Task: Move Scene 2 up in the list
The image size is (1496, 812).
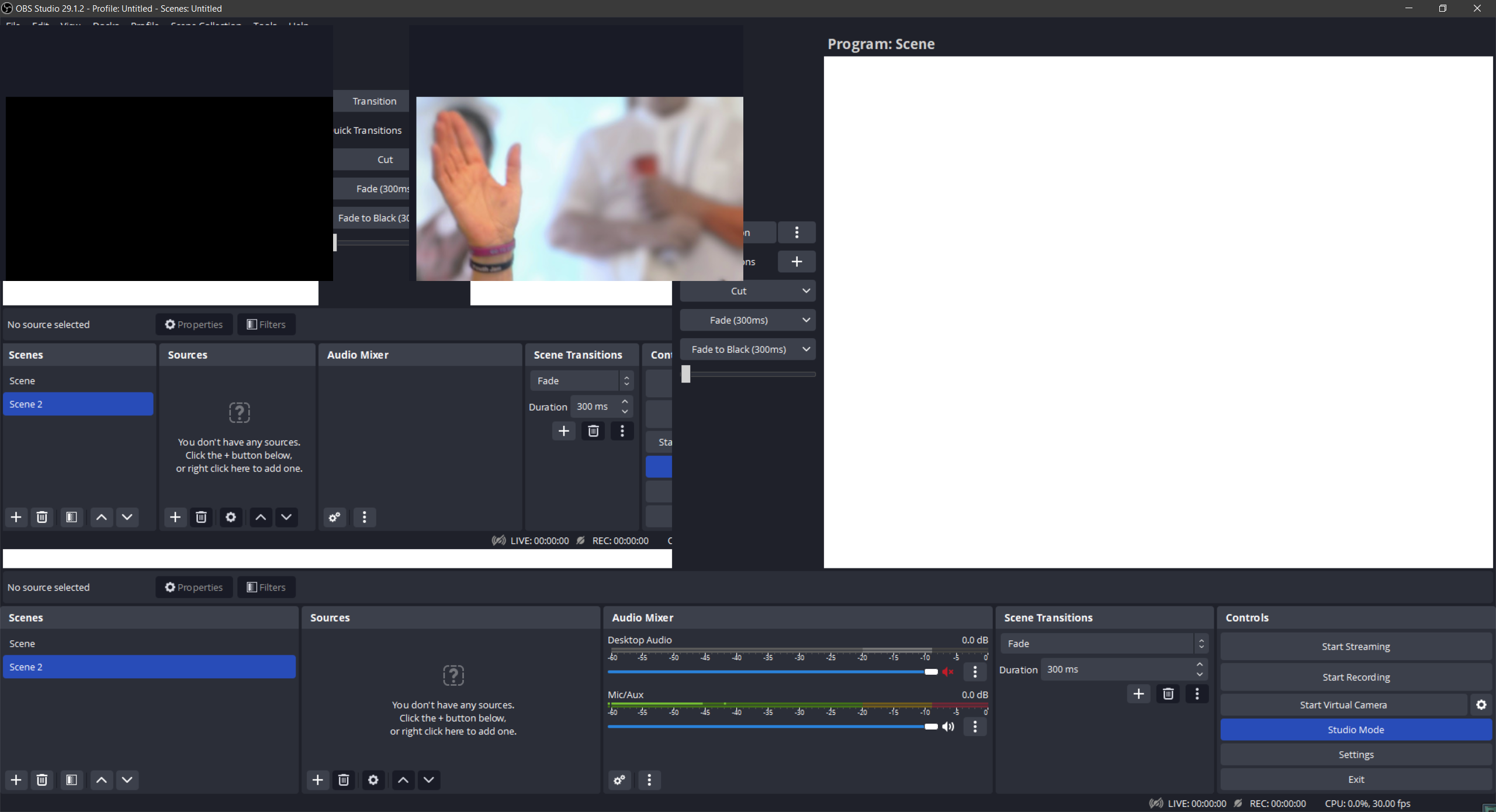Action: [101, 780]
